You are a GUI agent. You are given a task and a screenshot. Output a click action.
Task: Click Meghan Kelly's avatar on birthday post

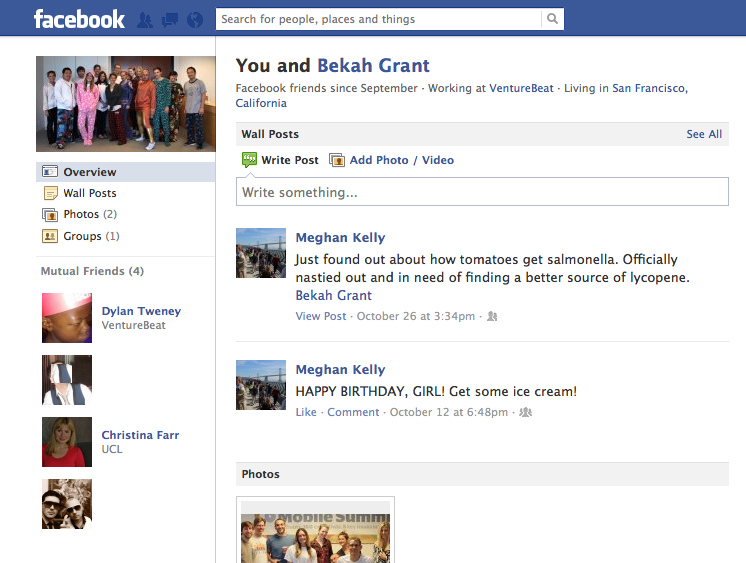pos(261,385)
